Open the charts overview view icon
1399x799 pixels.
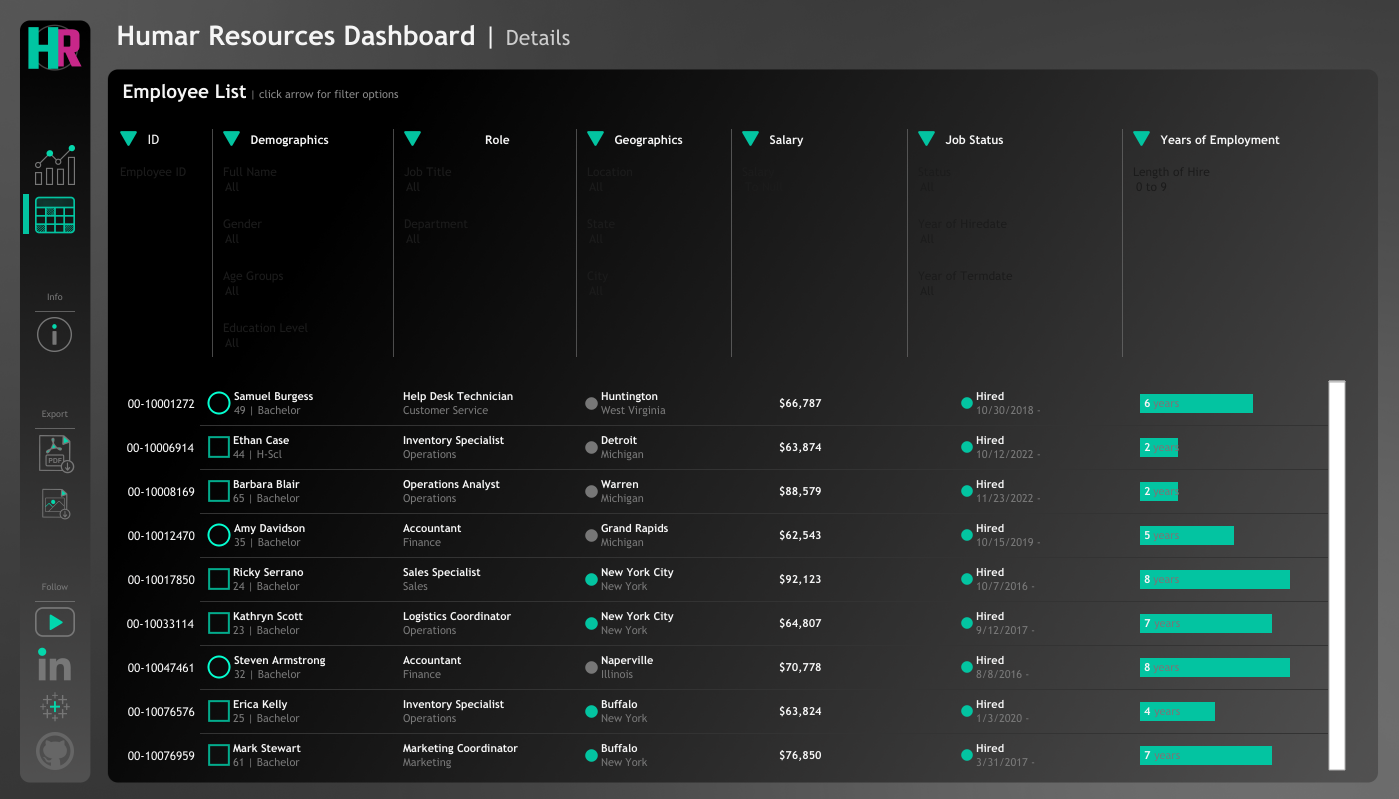point(54,164)
